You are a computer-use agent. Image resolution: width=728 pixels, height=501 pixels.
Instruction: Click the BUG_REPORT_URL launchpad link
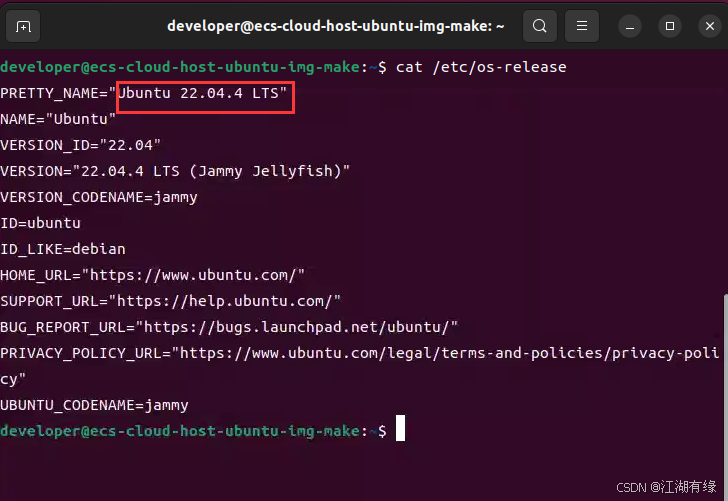[x=296, y=327]
